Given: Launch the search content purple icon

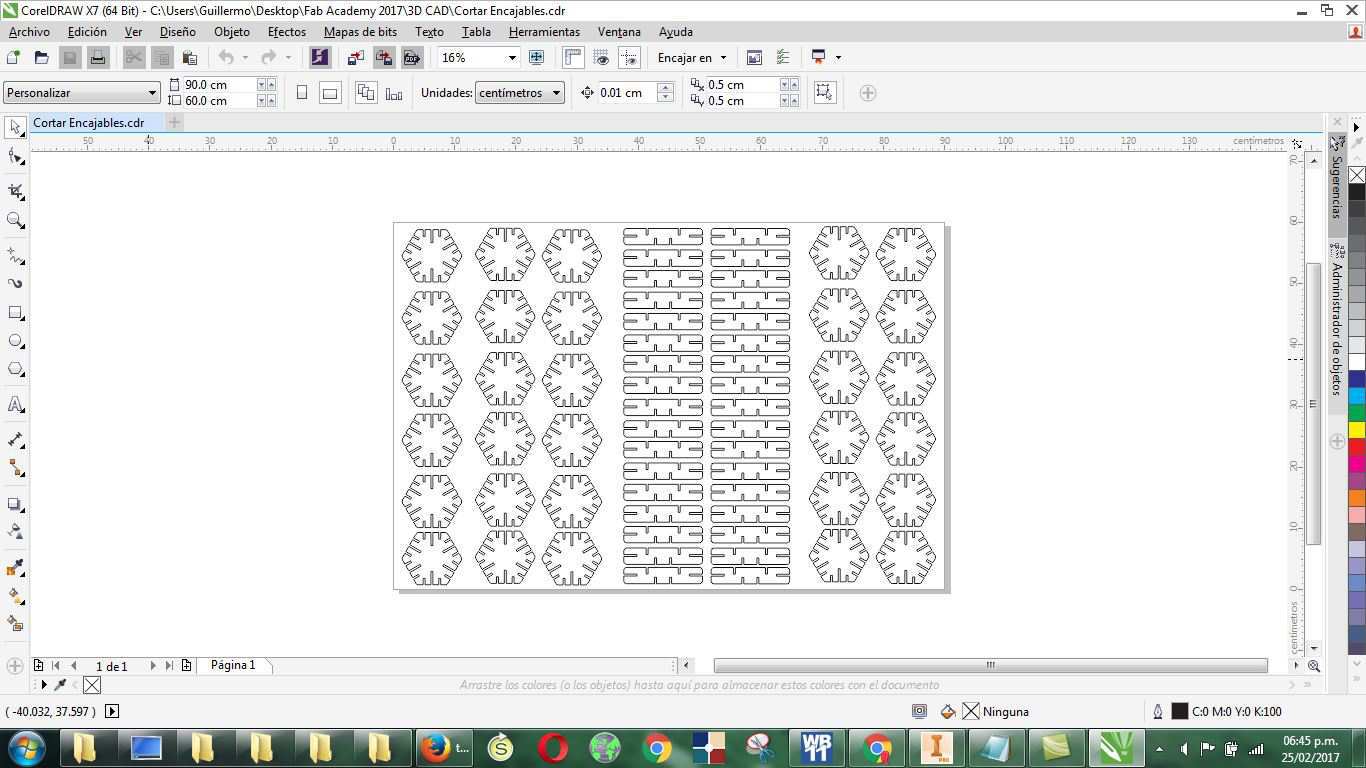Looking at the screenshot, I should [x=319, y=58].
